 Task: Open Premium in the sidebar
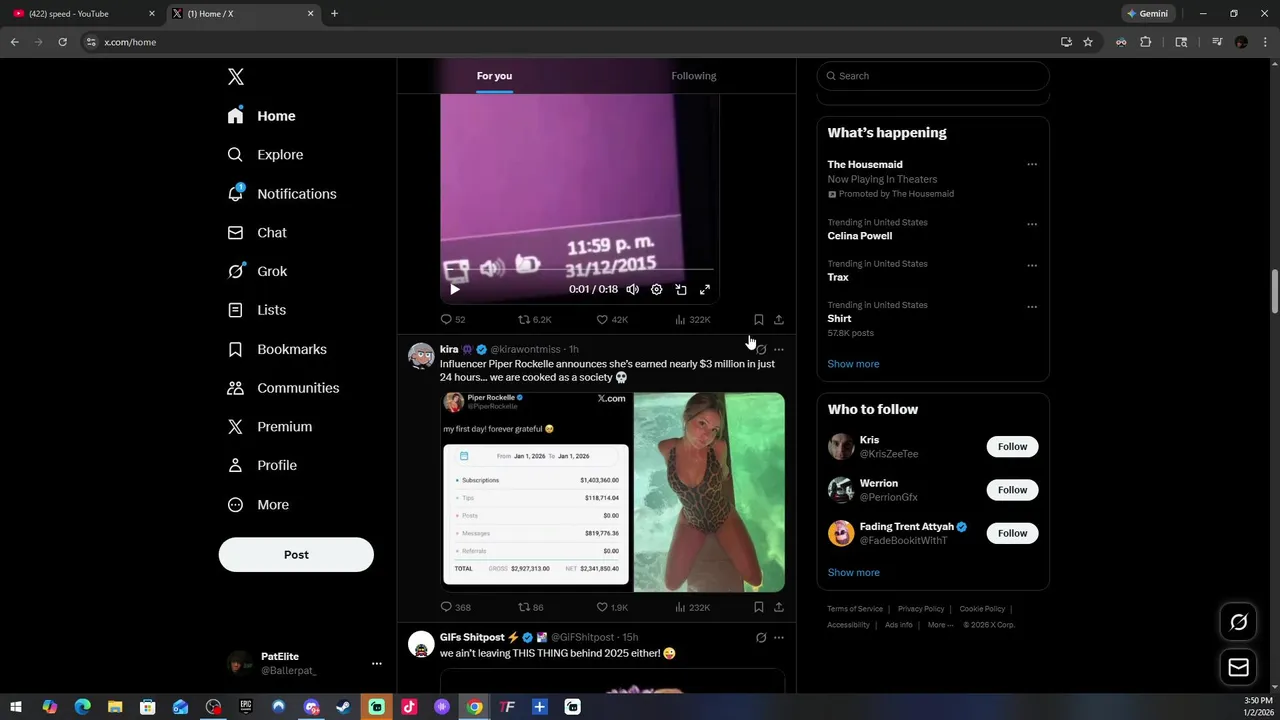point(270,426)
